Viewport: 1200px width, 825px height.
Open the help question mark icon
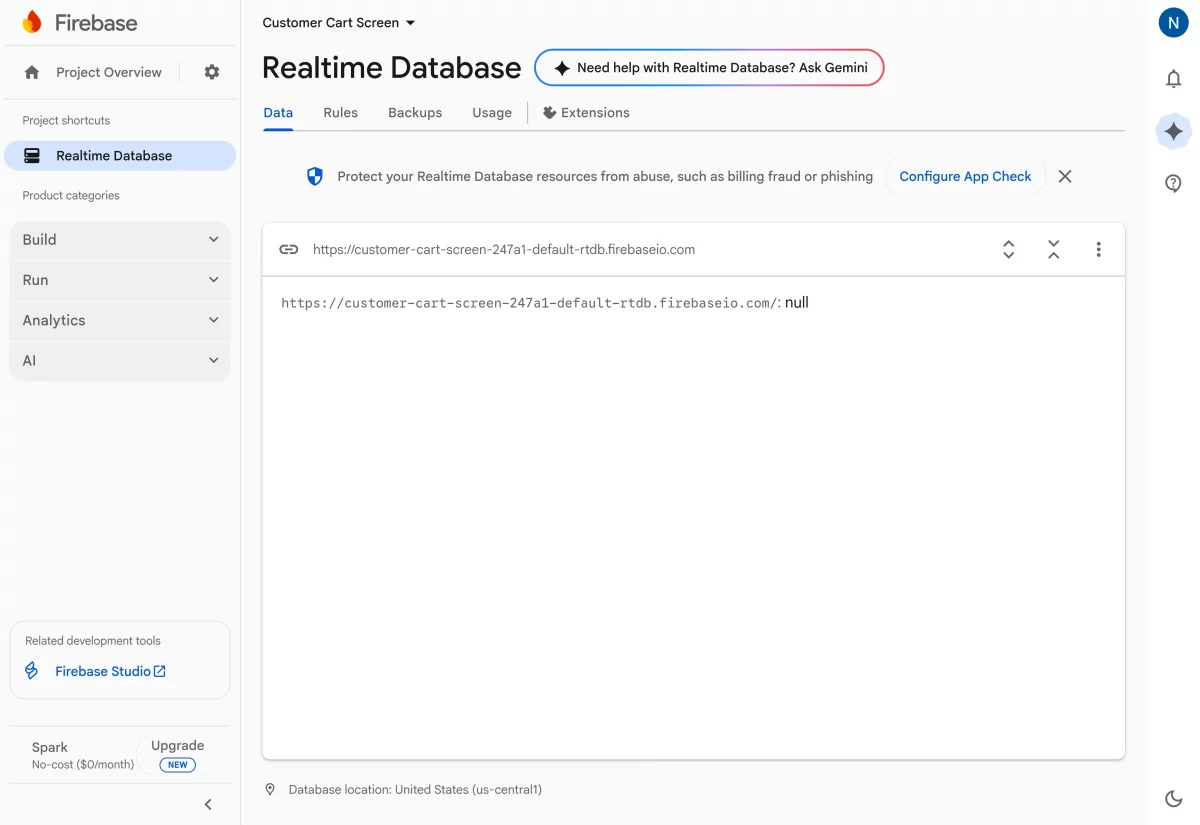tap(1173, 183)
